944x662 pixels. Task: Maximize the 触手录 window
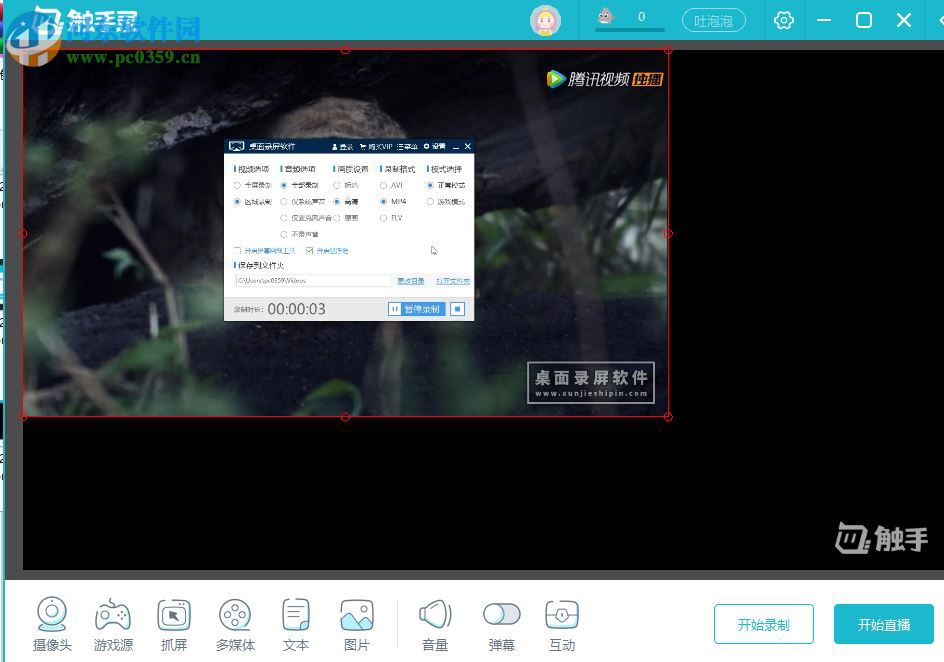pos(864,20)
